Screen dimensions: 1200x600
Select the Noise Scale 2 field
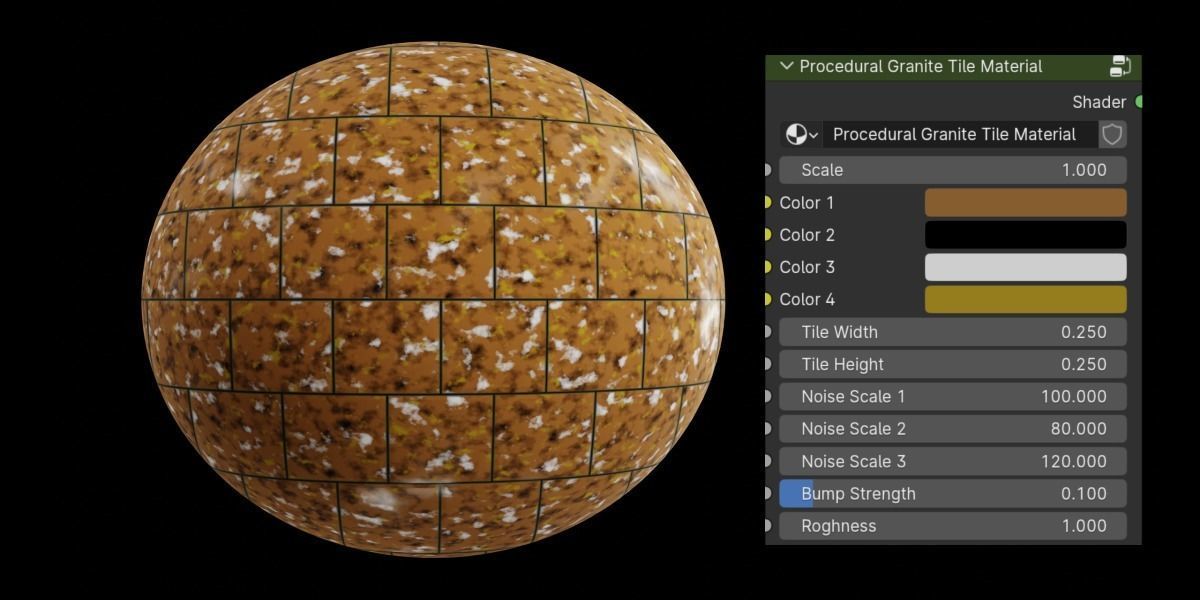coord(953,429)
